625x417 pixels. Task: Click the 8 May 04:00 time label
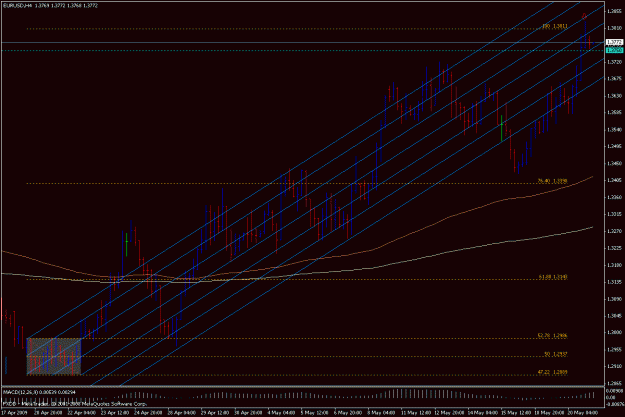381,413
